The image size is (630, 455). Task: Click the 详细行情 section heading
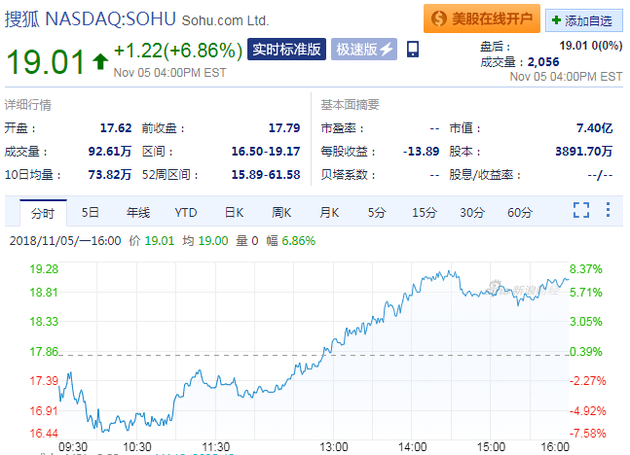coord(28,105)
